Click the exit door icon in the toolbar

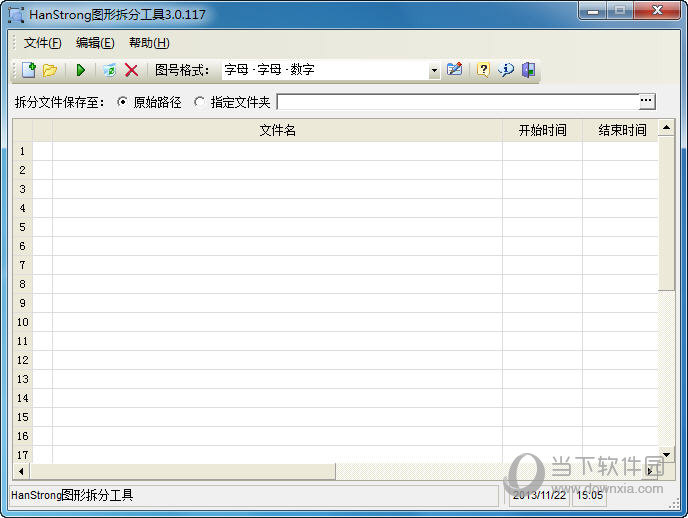(528, 70)
